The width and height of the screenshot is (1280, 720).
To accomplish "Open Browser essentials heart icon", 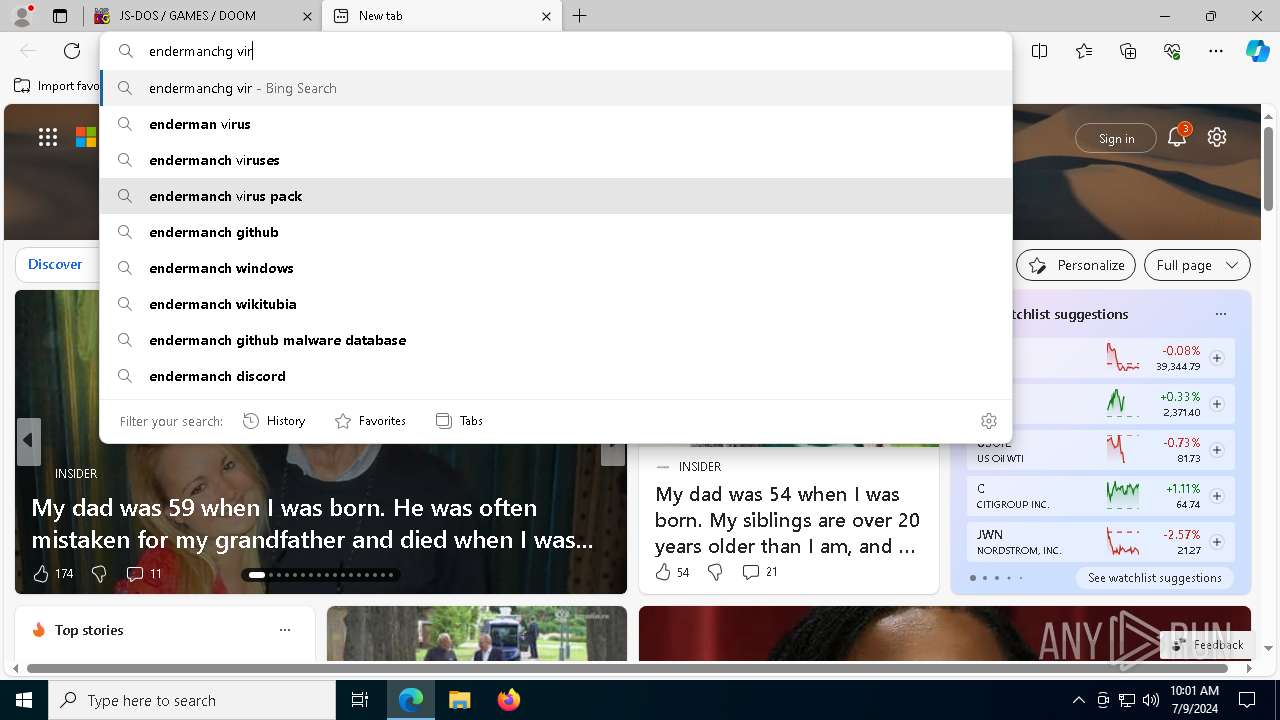I will point(1172,51).
